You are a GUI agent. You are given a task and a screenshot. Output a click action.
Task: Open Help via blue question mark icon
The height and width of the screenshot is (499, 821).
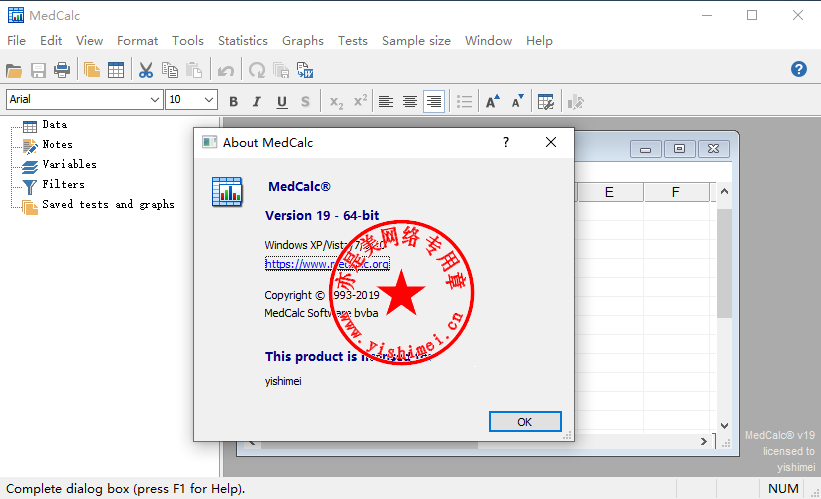click(x=798, y=69)
